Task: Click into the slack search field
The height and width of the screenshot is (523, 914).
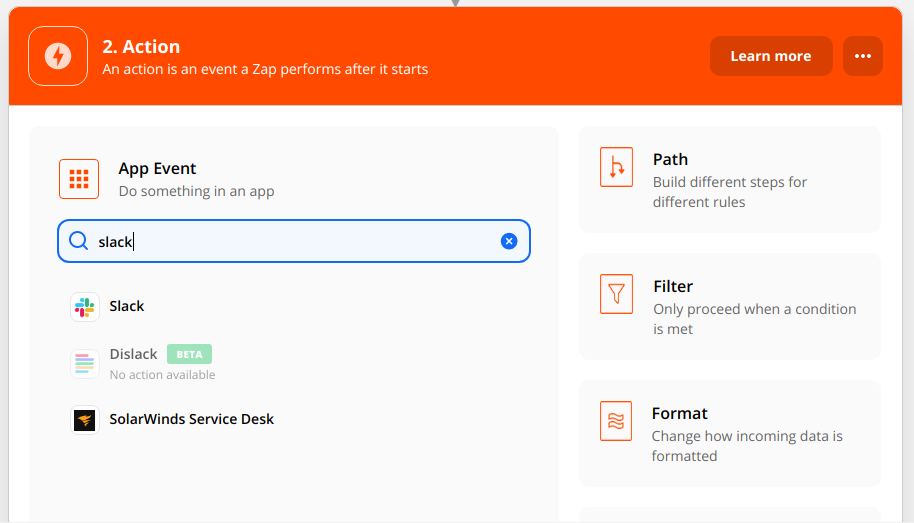Action: pyautogui.click(x=294, y=241)
